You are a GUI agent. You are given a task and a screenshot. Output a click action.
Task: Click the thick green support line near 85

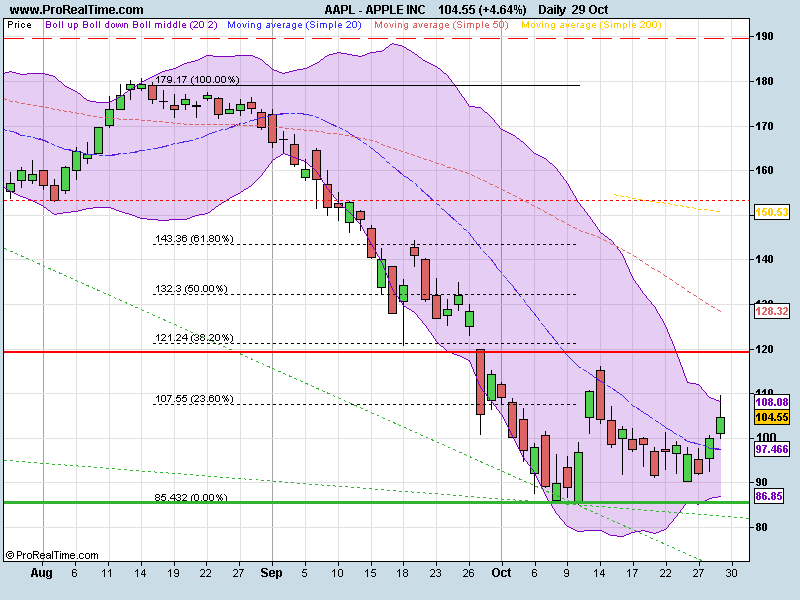point(377,503)
